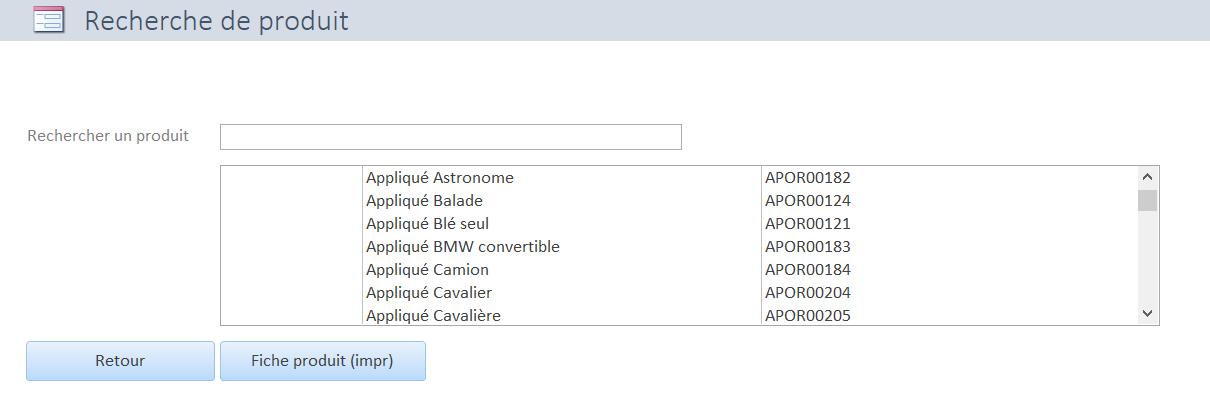This screenshot has width=1210, height=419.
Task: Select code APOR00121 in the list
Action: (x=808, y=224)
